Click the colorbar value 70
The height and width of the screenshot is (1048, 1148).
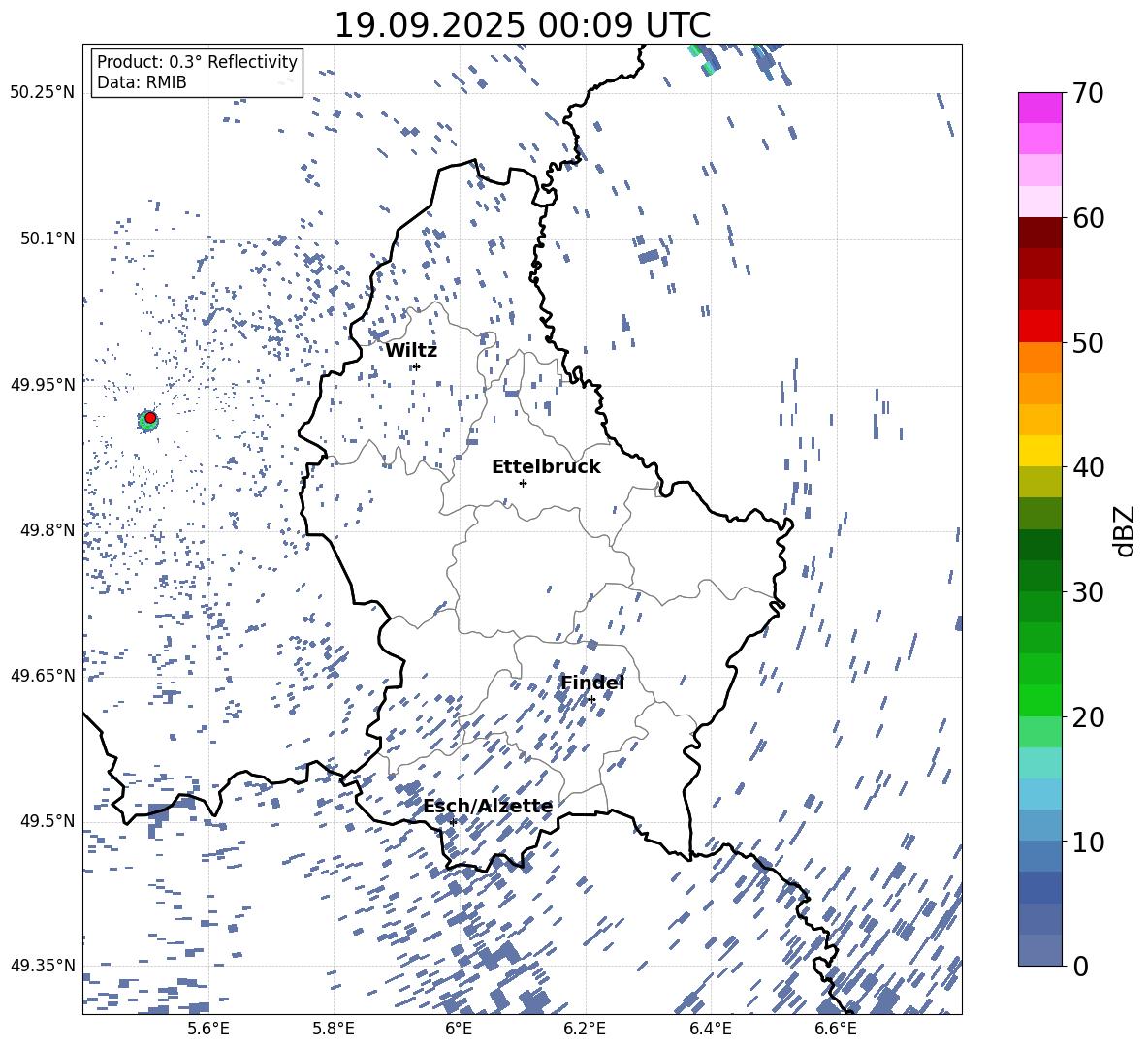(1087, 93)
